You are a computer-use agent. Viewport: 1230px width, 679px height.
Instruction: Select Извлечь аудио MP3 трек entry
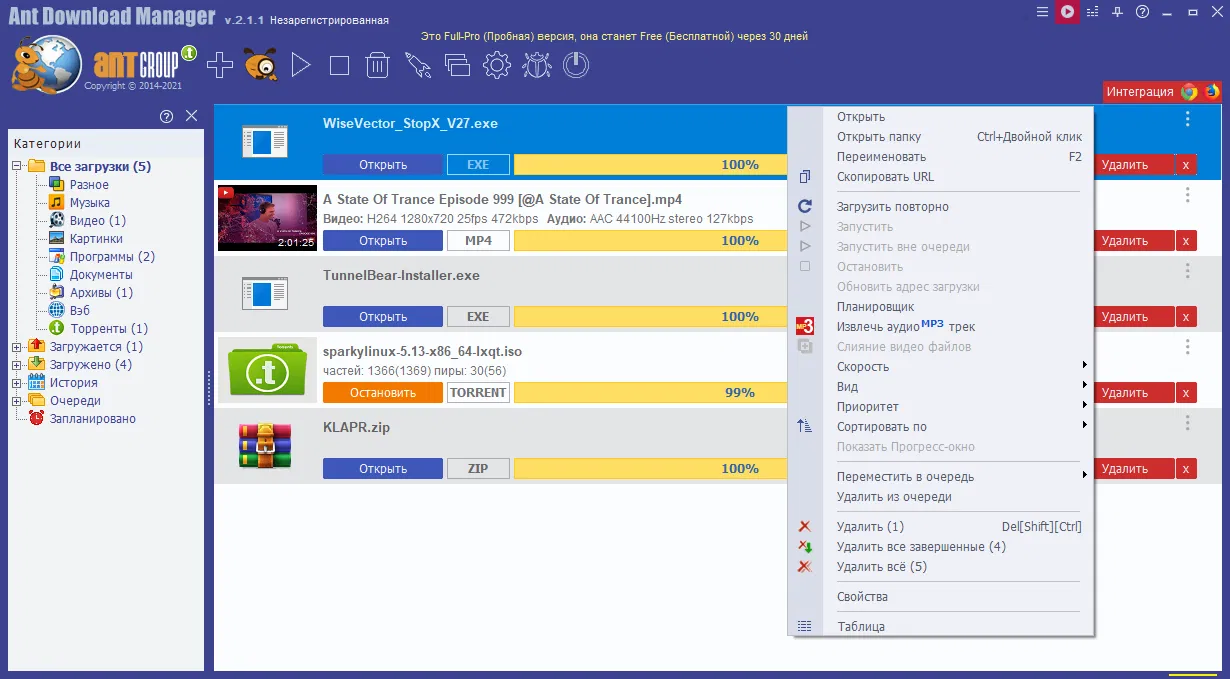tap(941, 327)
